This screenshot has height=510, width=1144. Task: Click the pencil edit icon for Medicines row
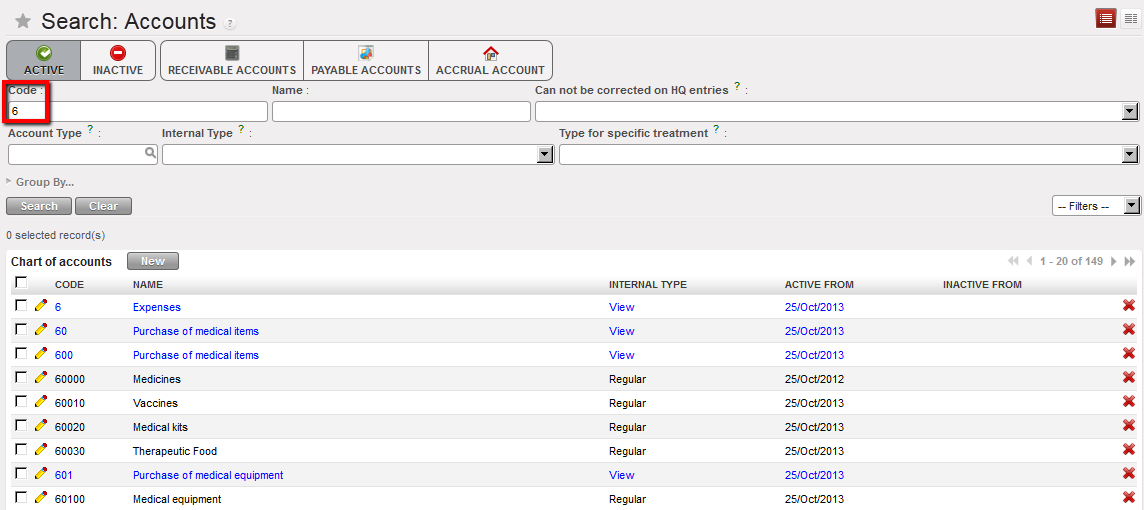41,378
